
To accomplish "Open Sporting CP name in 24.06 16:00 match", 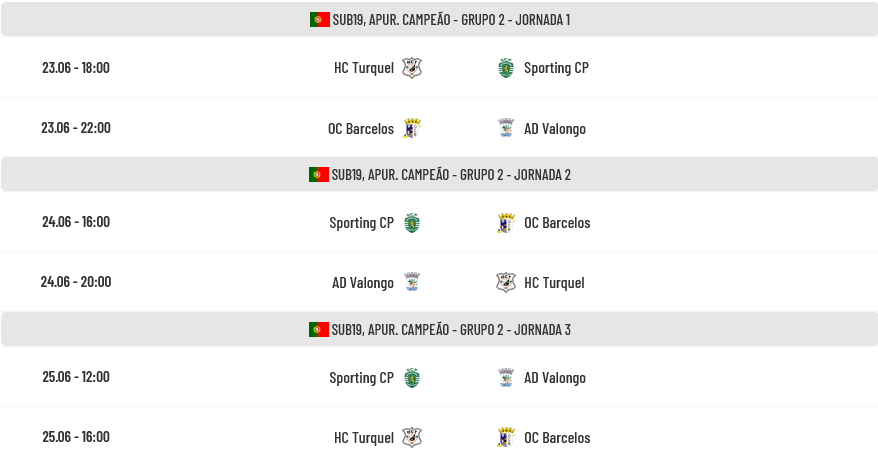I will pos(361,223).
